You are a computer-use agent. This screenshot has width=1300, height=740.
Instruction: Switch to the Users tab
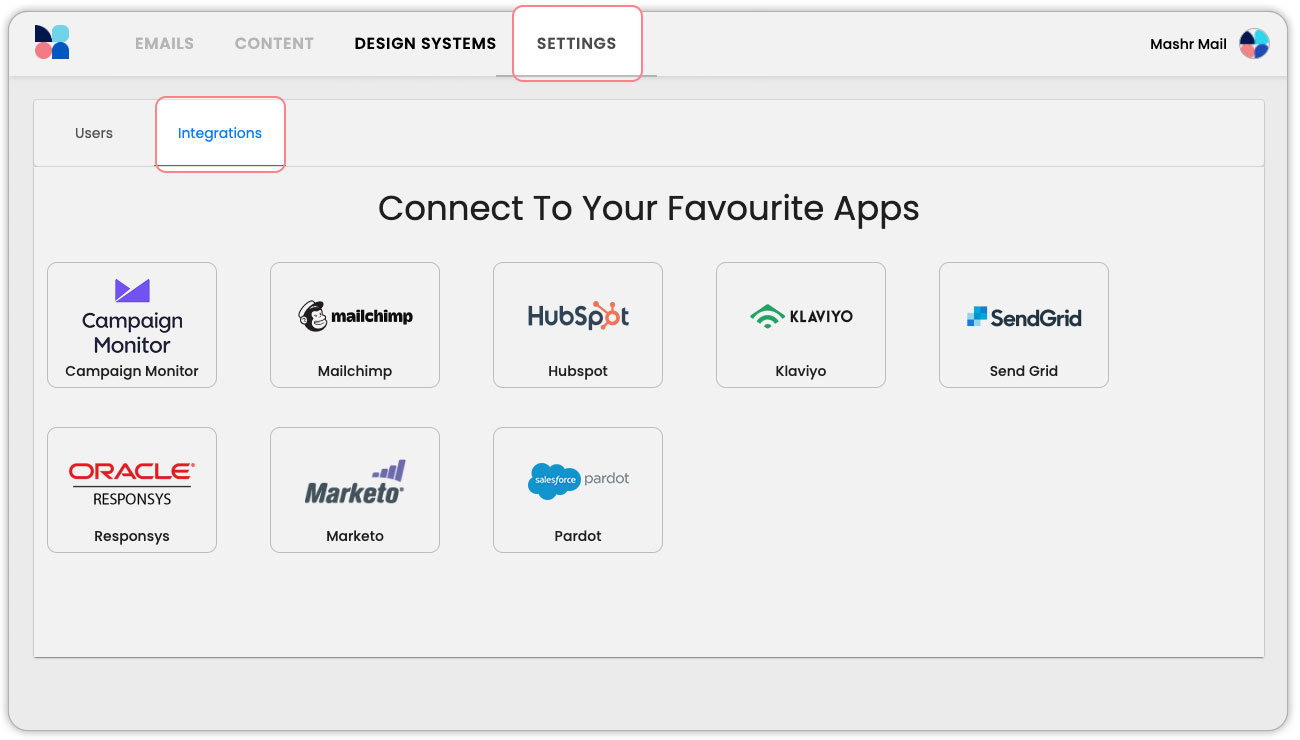[x=94, y=133]
